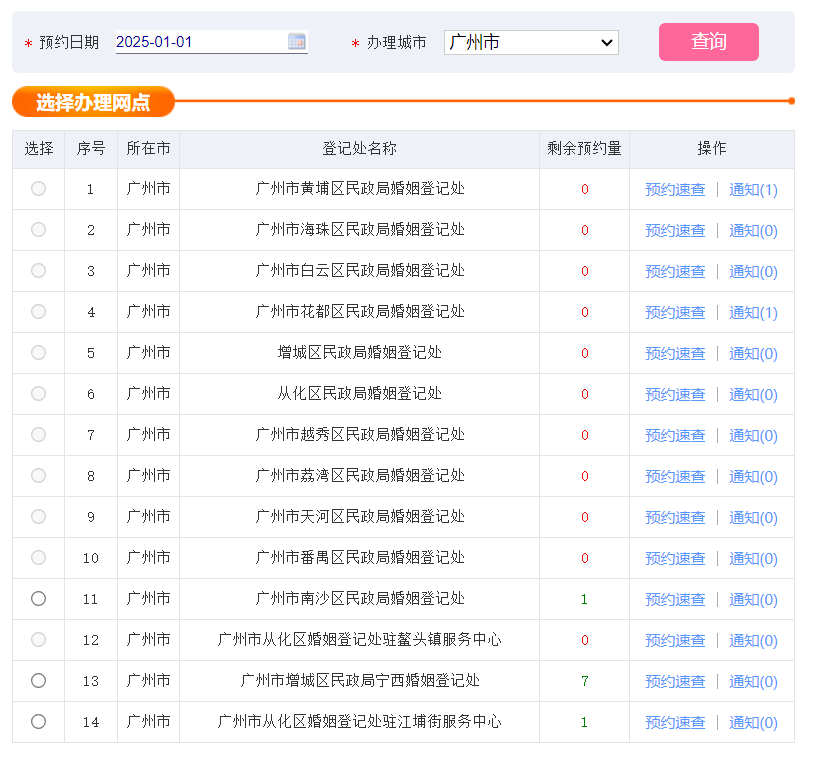Click the 剩余预约量 column header
Screen dimensions: 815x760
coord(584,149)
